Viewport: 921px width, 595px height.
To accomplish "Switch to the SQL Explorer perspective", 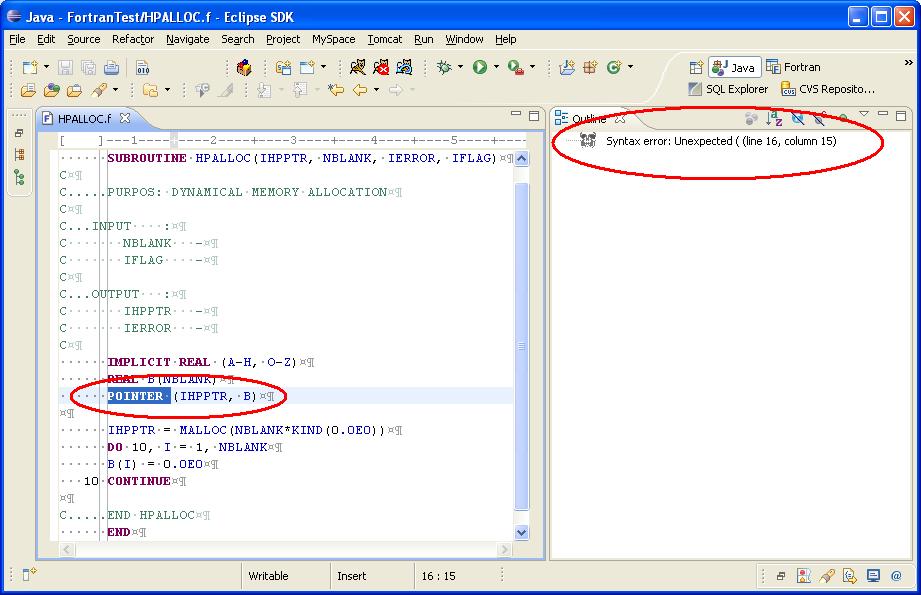I will pos(728,89).
